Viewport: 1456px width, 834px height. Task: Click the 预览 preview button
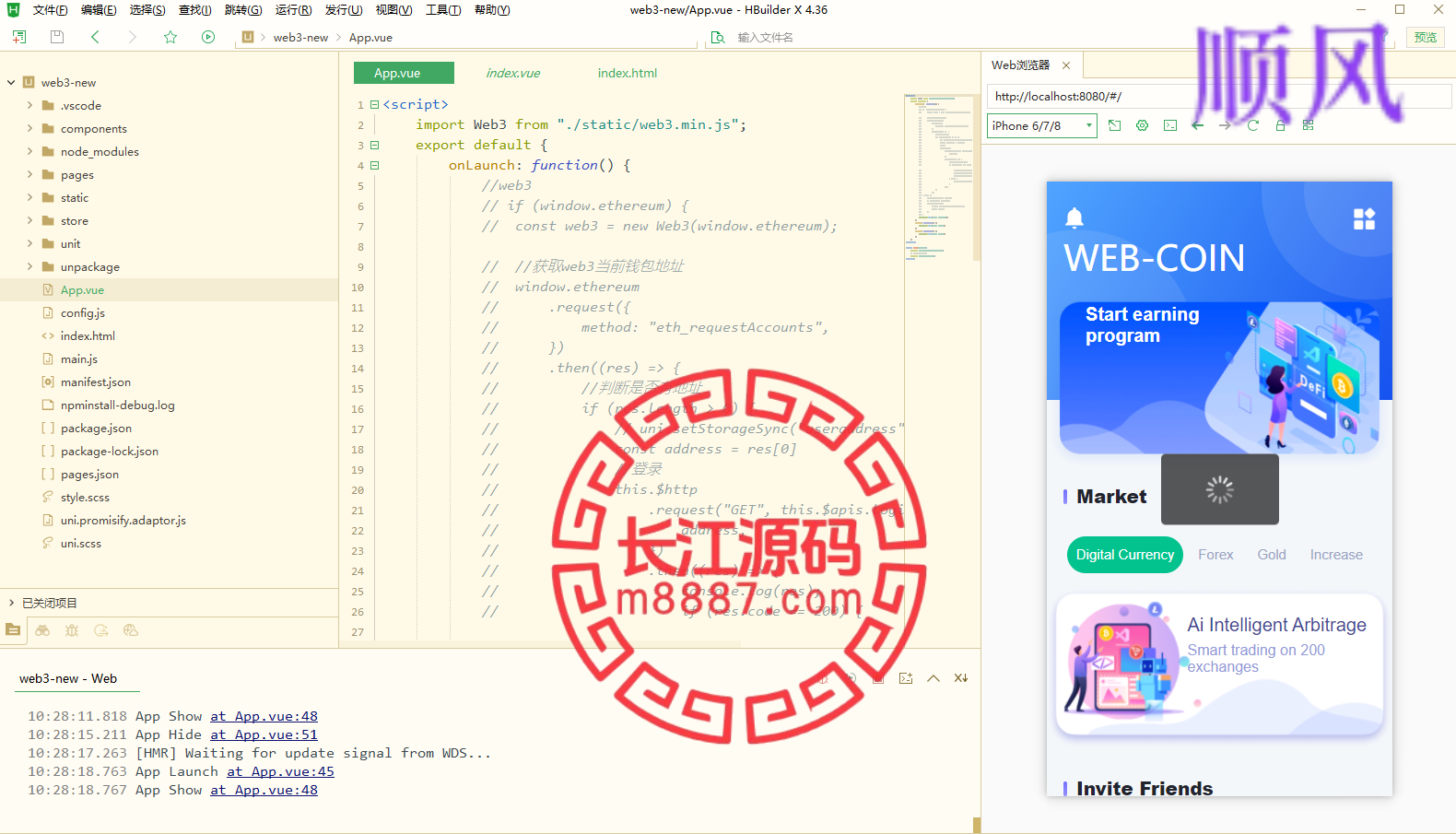(1426, 37)
